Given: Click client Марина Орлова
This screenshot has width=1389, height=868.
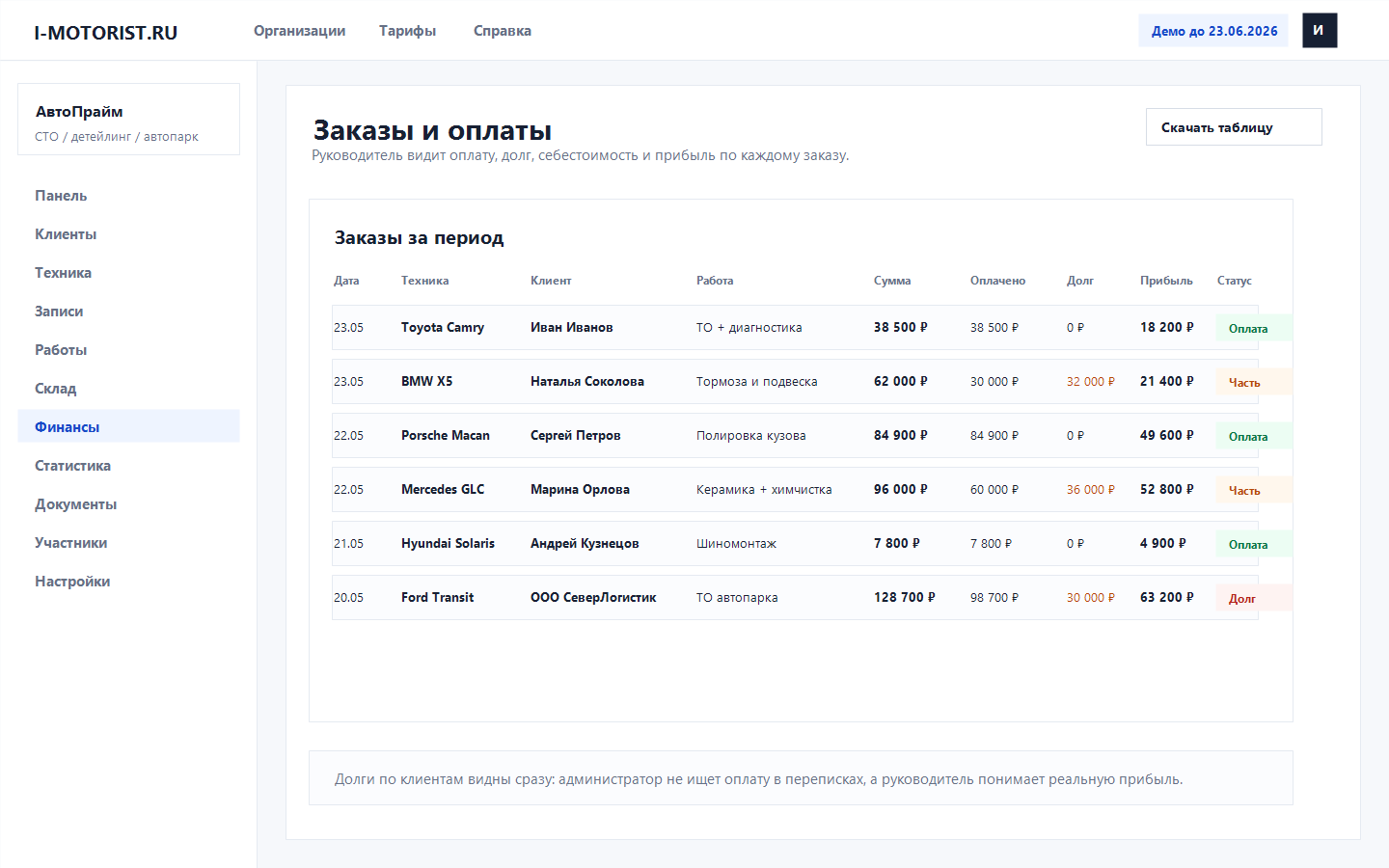Looking at the screenshot, I should (x=580, y=489).
